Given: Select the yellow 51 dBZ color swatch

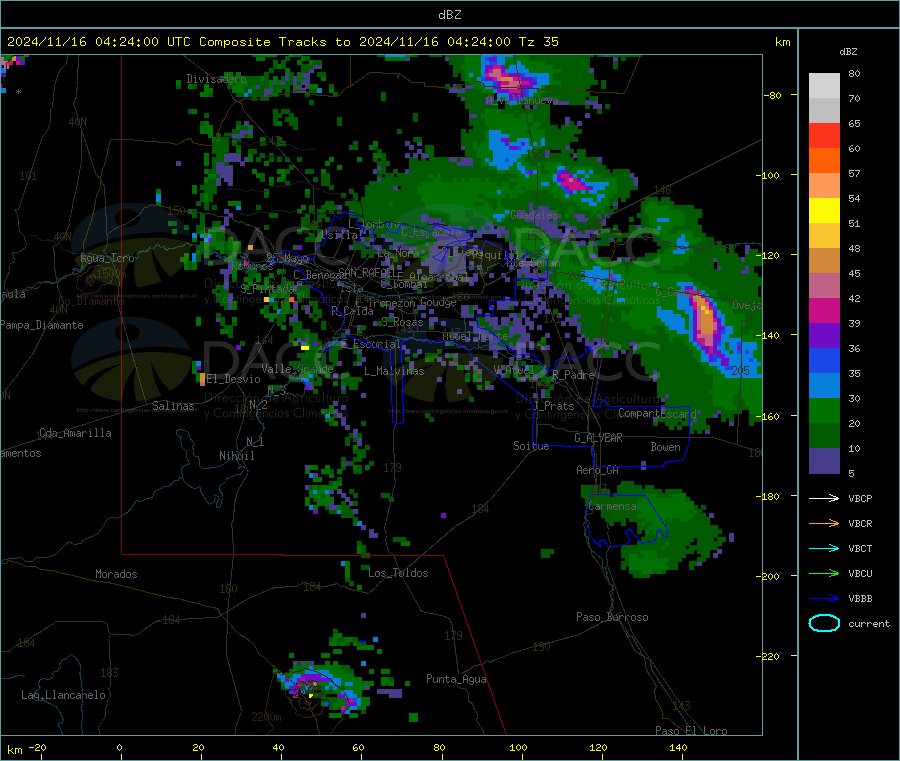Looking at the screenshot, I should [824, 211].
